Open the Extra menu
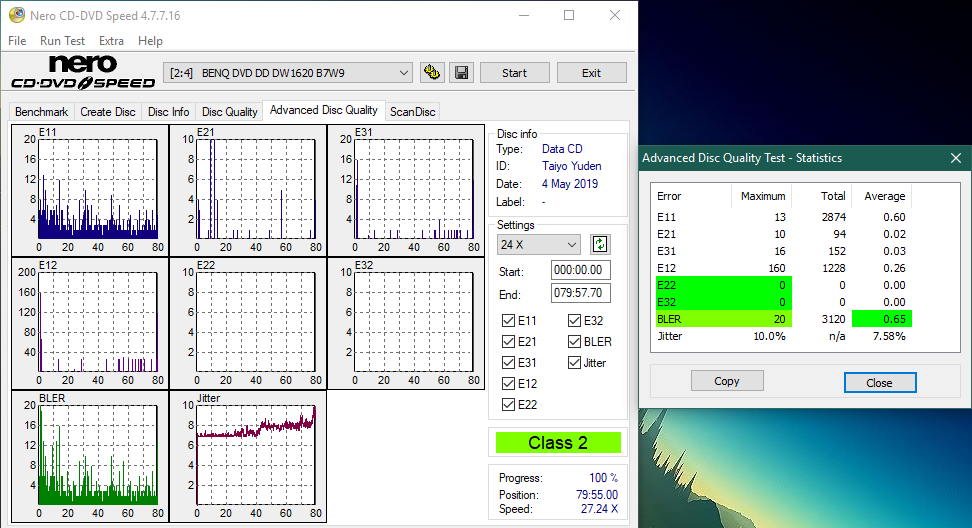 111,41
